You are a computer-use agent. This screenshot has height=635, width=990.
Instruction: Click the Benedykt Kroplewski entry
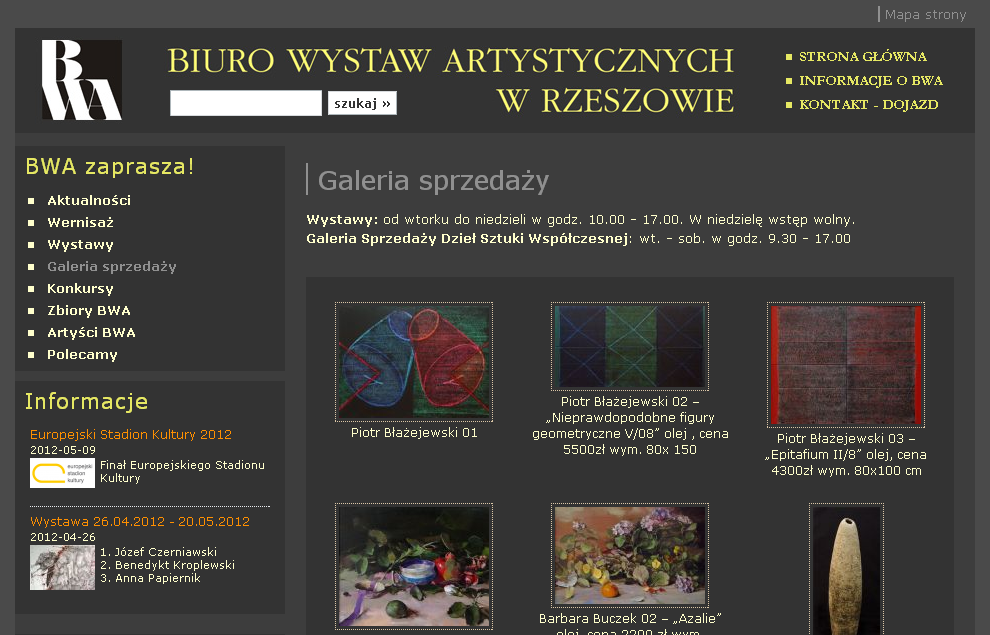click(x=167, y=565)
